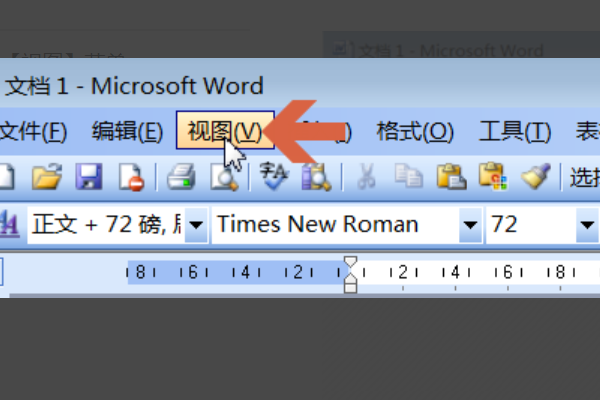The image size is (600, 400).
Task: Click the Print Preview magnifier icon
Action: coord(224,177)
